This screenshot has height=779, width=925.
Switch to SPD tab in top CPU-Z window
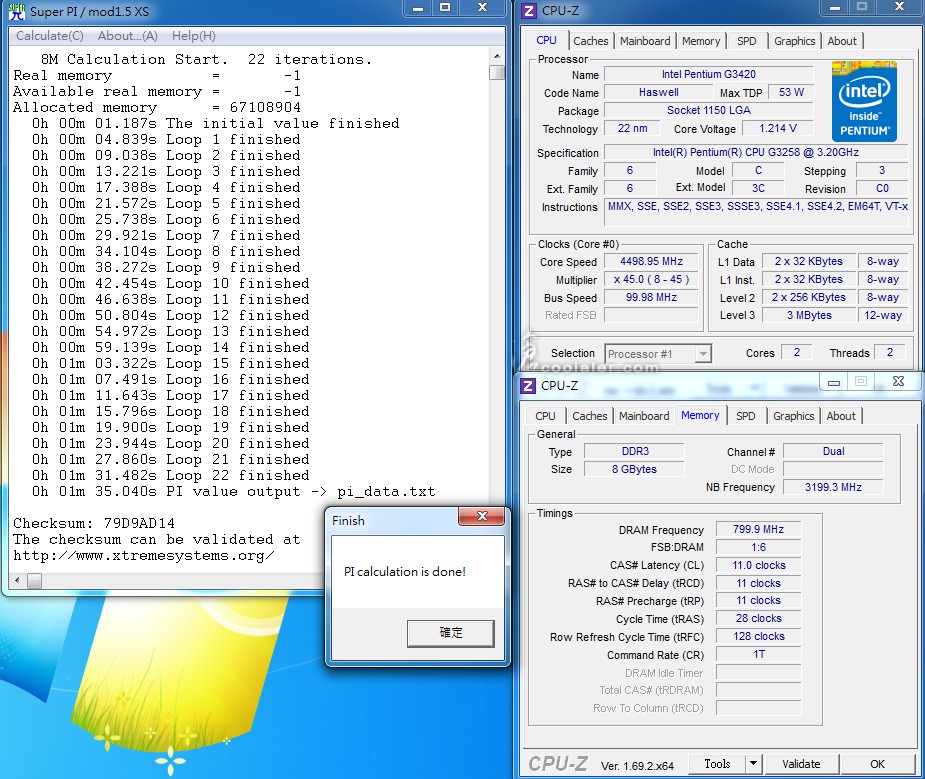tap(746, 41)
